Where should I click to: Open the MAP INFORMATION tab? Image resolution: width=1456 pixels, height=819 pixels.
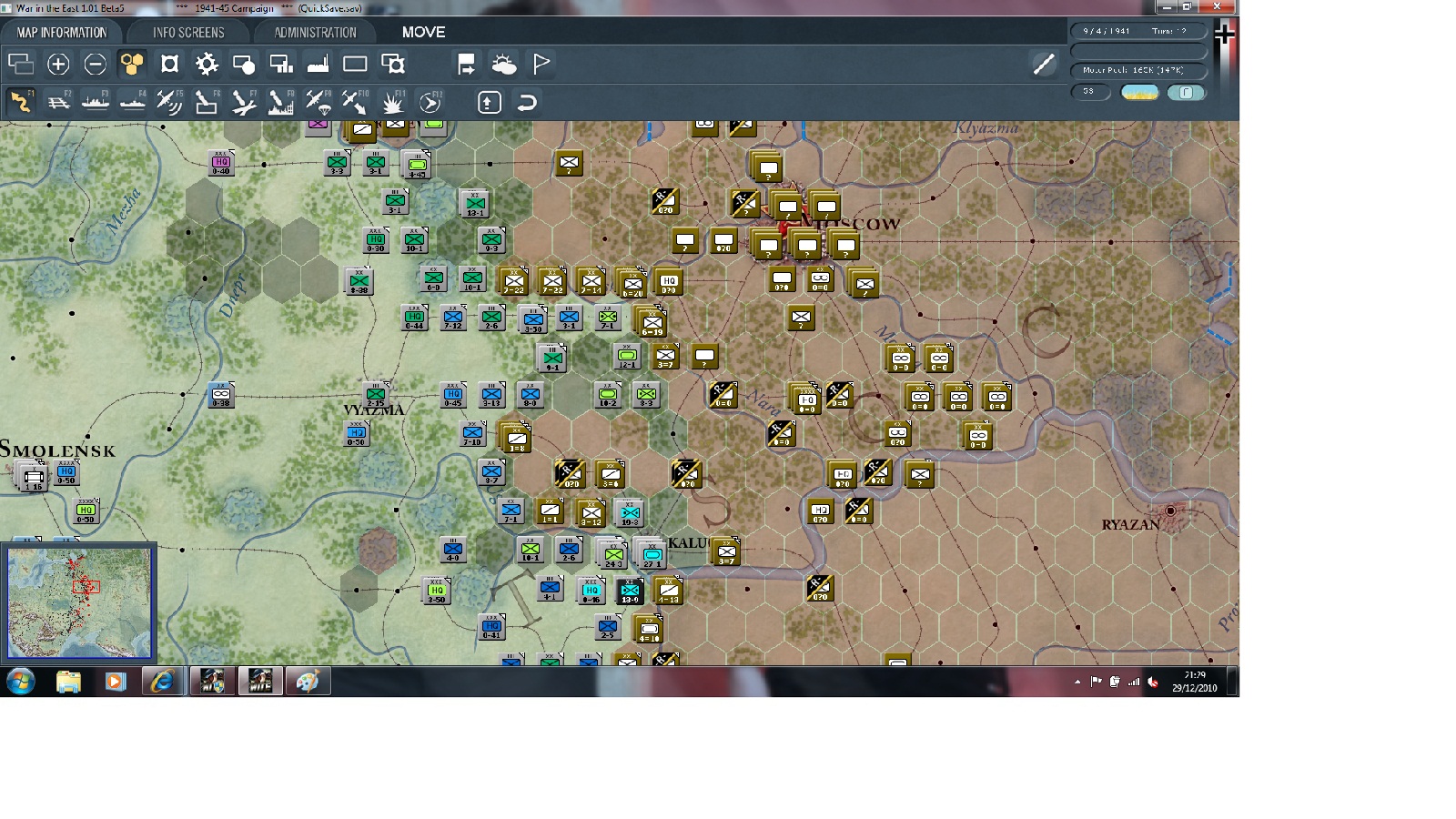tap(62, 32)
